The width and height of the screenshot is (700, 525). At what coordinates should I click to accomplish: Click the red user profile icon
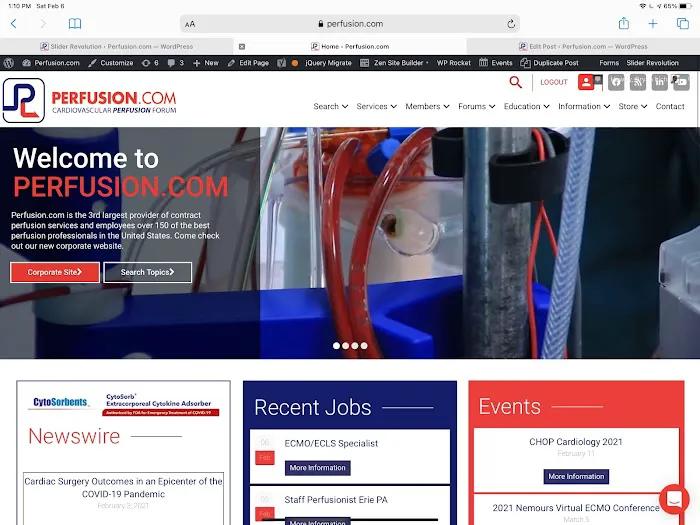point(586,82)
